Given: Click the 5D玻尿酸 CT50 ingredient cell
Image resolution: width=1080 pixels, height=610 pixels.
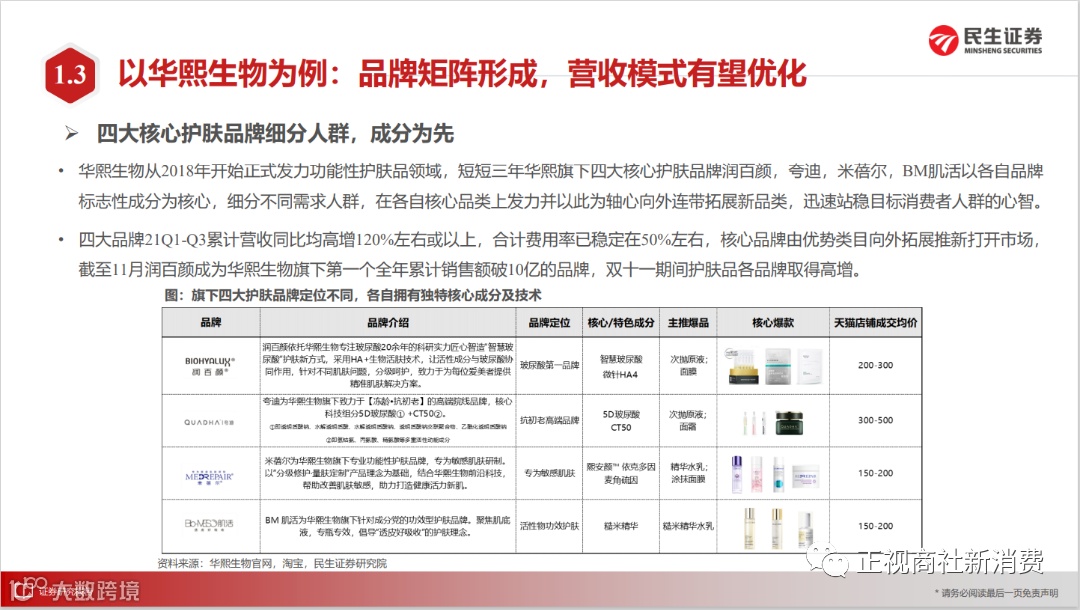Looking at the screenshot, I should point(621,421).
